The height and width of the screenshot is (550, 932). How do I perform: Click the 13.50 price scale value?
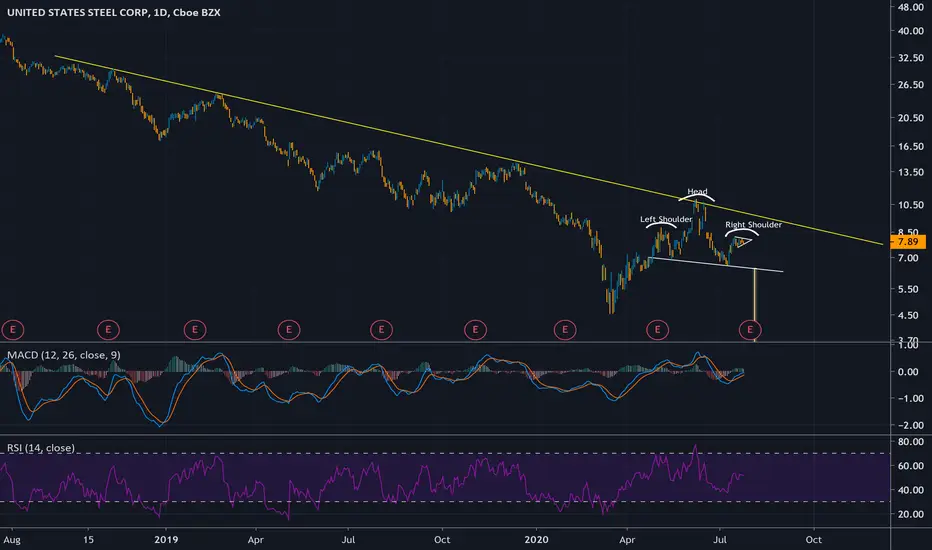click(x=911, y=172)
